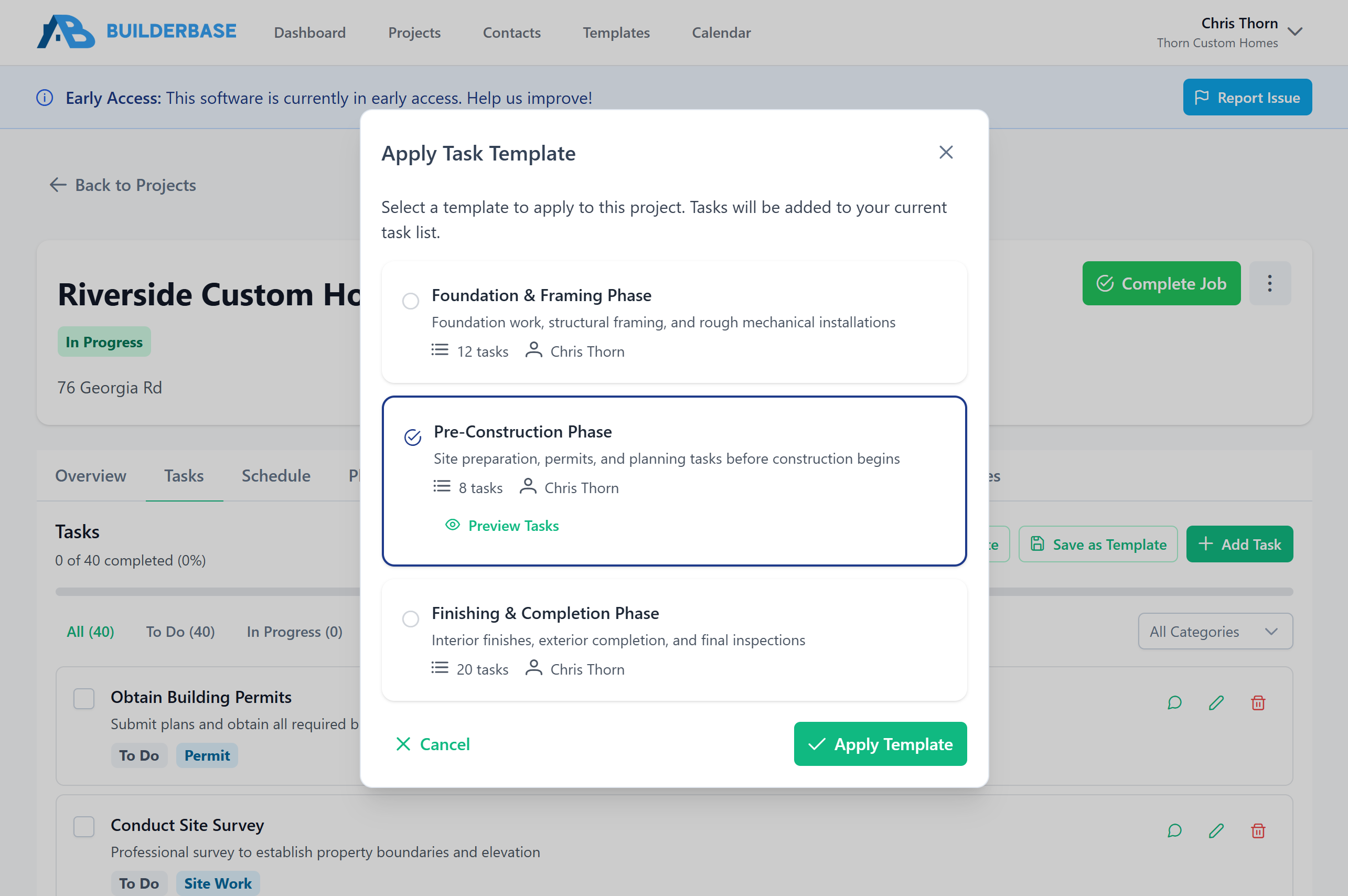Close the Apply Task Template dialog

(945, 152)
